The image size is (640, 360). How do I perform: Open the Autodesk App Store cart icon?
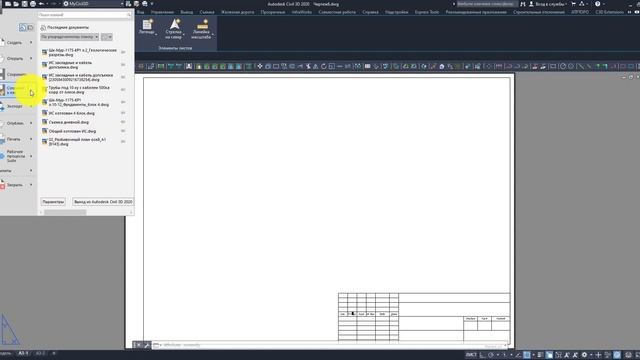[573, 4]
